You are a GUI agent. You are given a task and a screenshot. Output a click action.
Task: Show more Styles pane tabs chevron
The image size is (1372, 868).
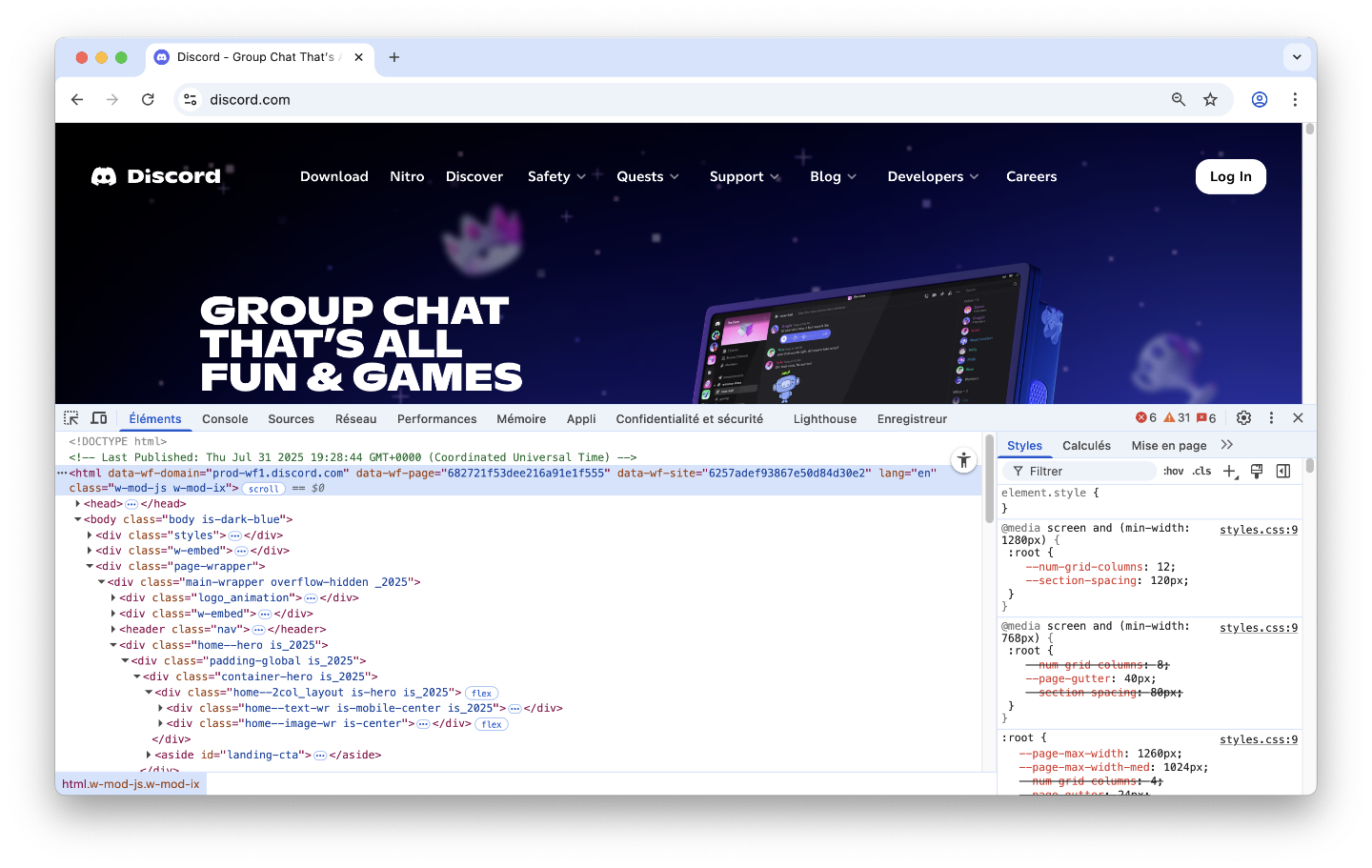tap(1227, 445)
